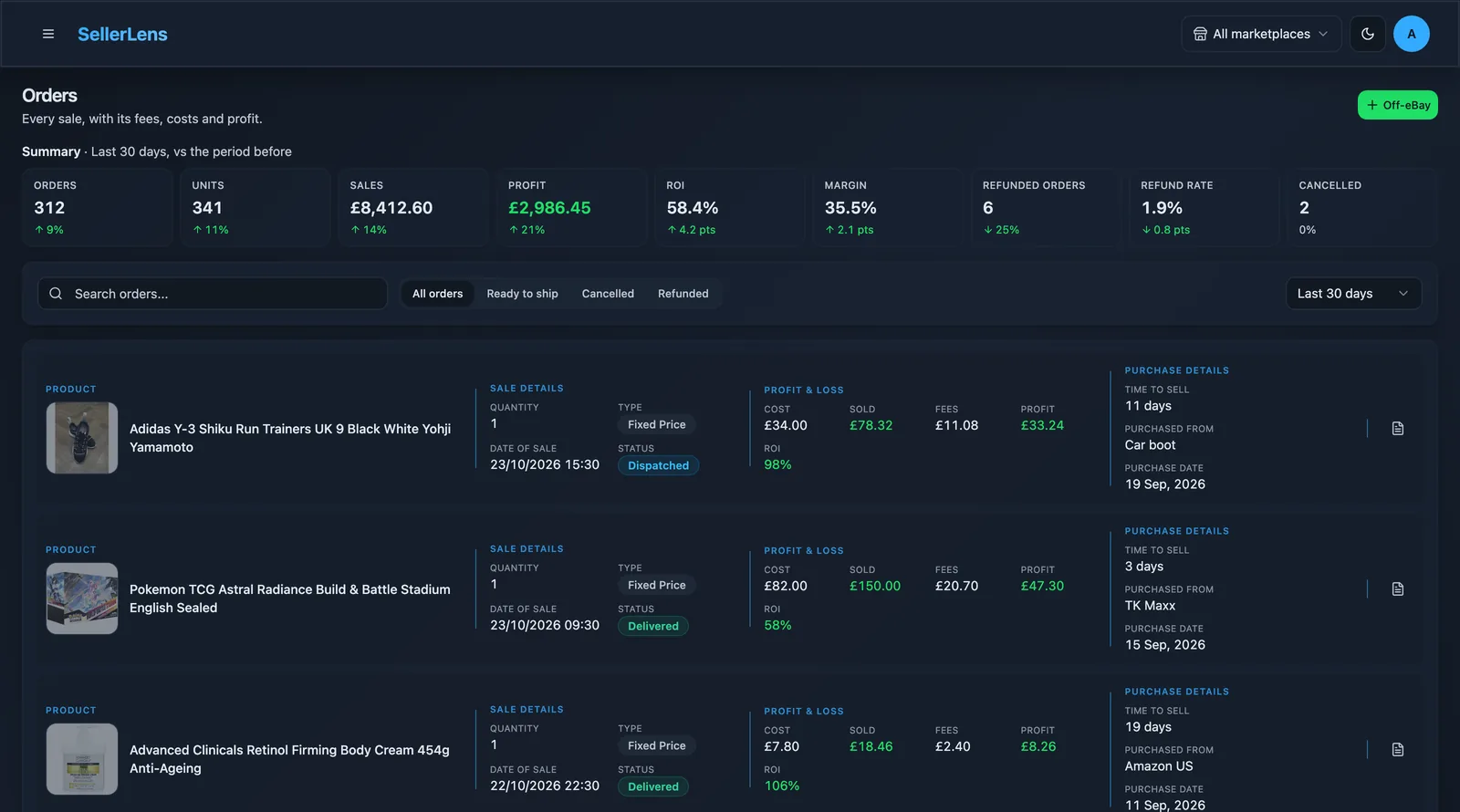Viewport: 1460px width, 812px height.
Task: Open document icon for Adidas Y-3 order
Action: pos(1397,429)
